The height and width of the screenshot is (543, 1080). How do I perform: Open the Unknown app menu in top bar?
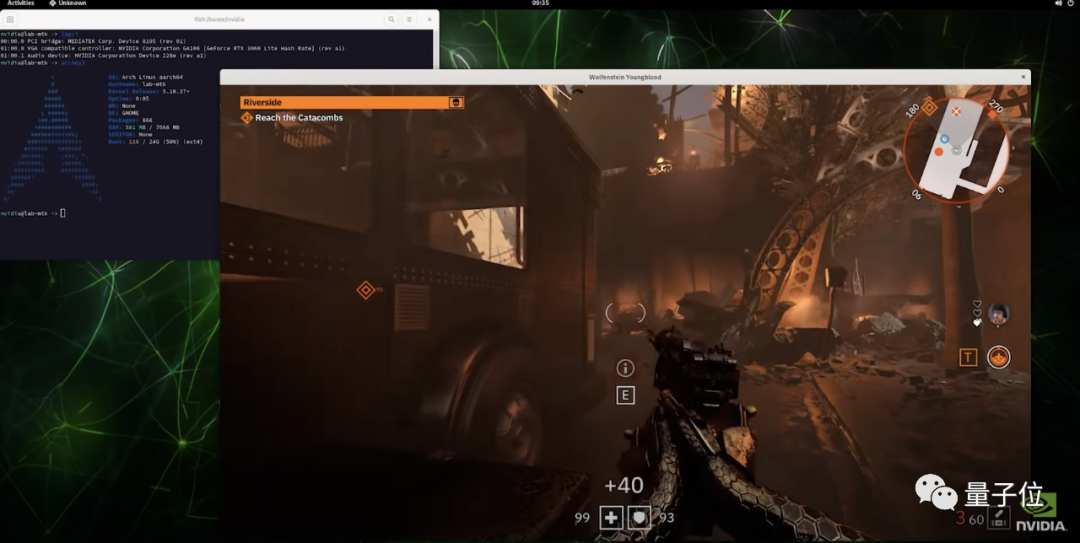[68, 3]
